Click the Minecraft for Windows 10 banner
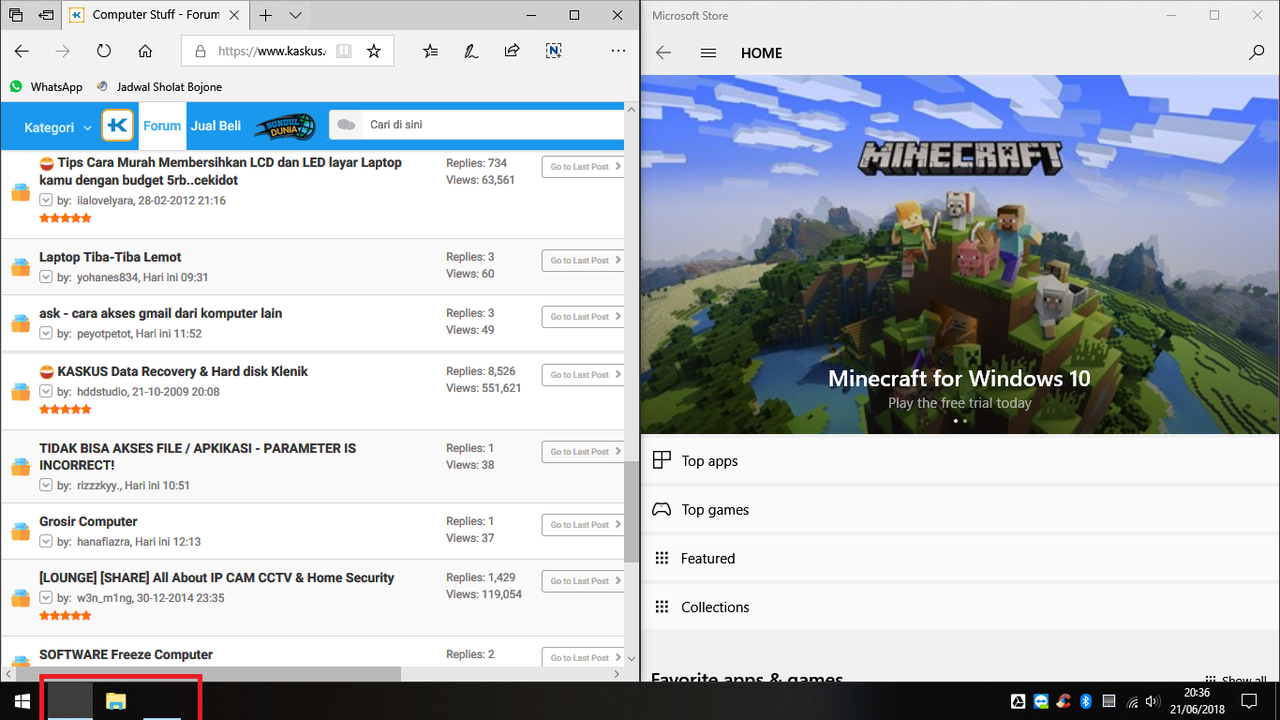 960,256
